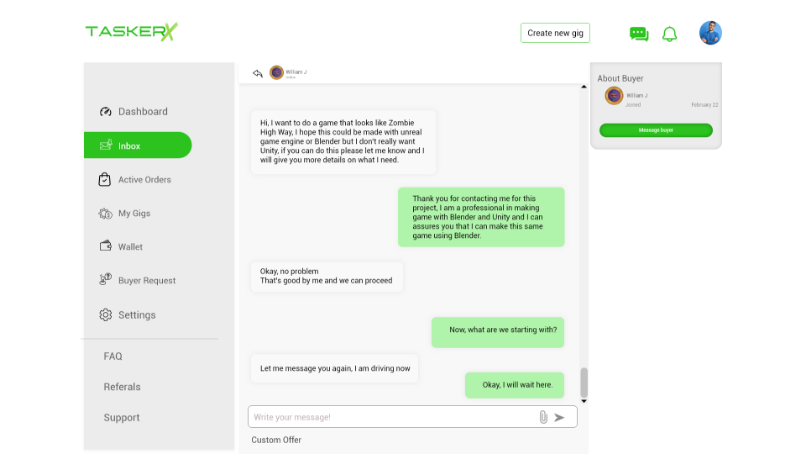The height and width of the screenshot is (454, 806).
Task: Click the Dashboard speedometer icon
Action: (105, 112)
